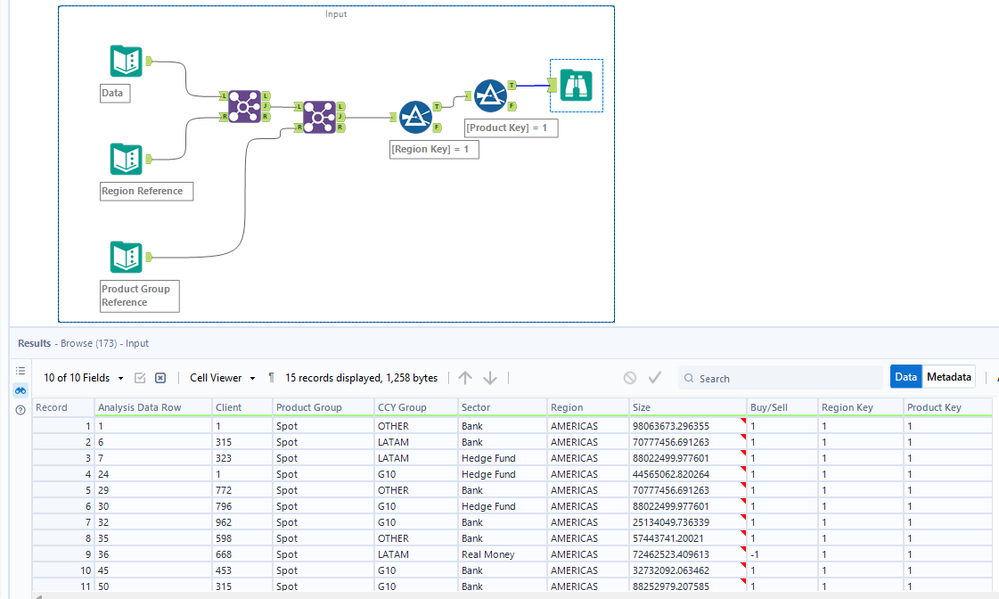
Task: Select the Data input tool icon
Action: [x=126, y=61]
